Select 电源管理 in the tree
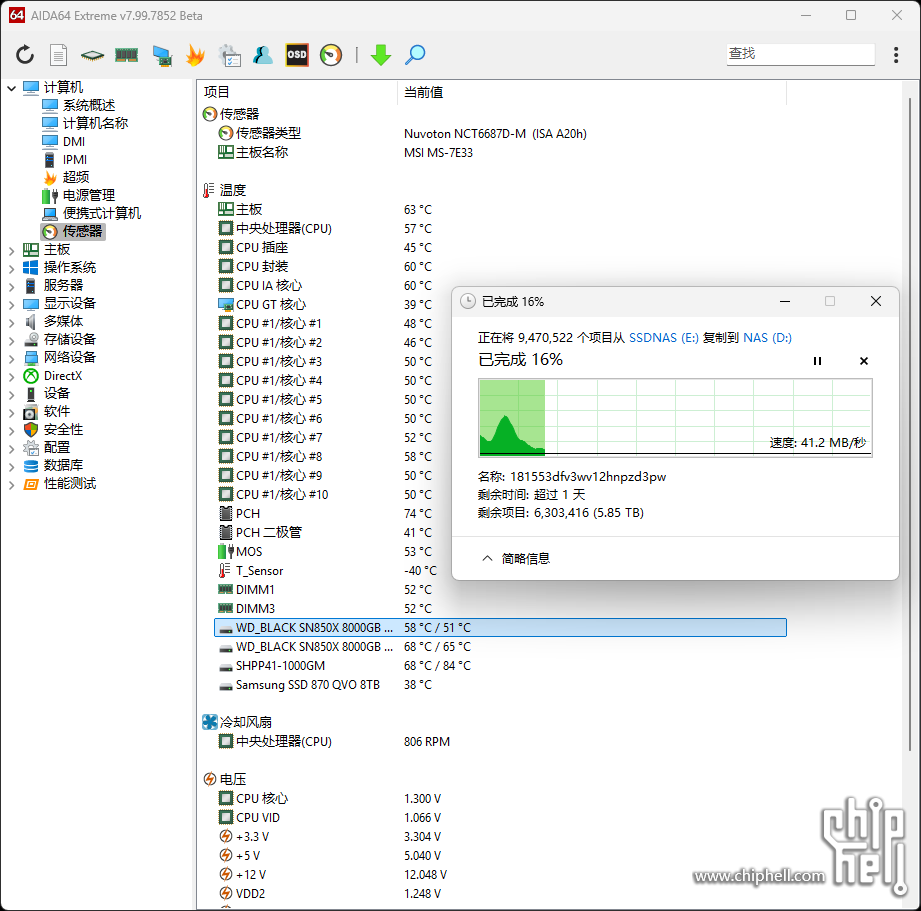This screenshot has width=921, height=911. tap(89, 196)
